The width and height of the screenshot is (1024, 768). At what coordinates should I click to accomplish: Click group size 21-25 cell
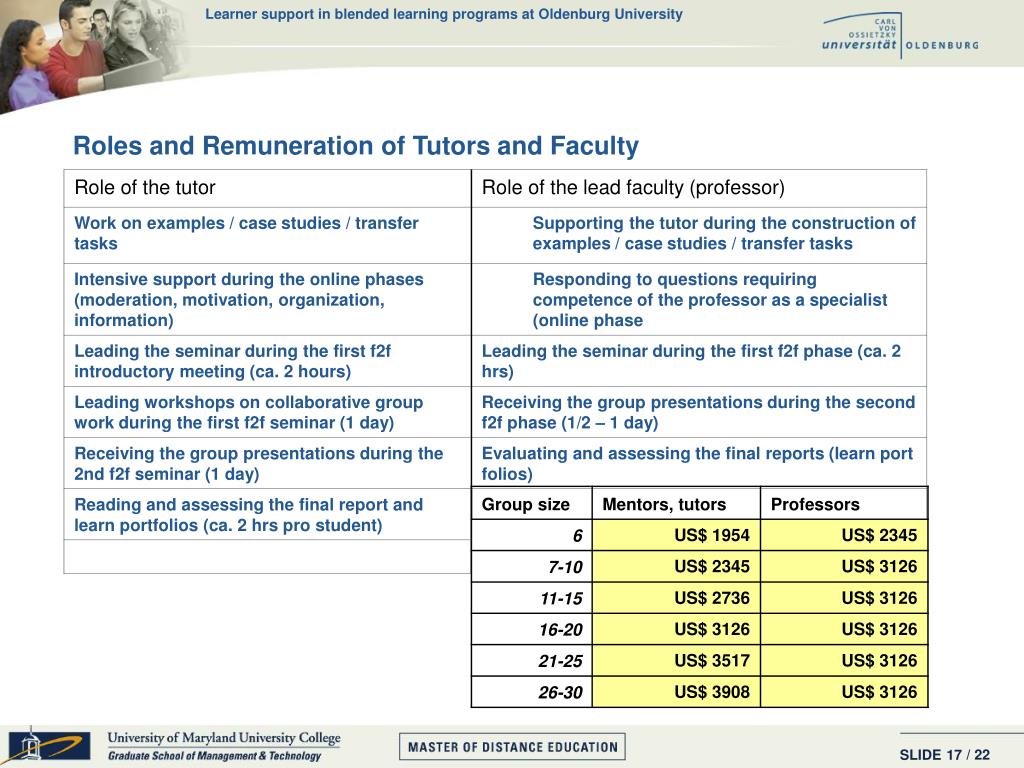click(x=532, y=661)
